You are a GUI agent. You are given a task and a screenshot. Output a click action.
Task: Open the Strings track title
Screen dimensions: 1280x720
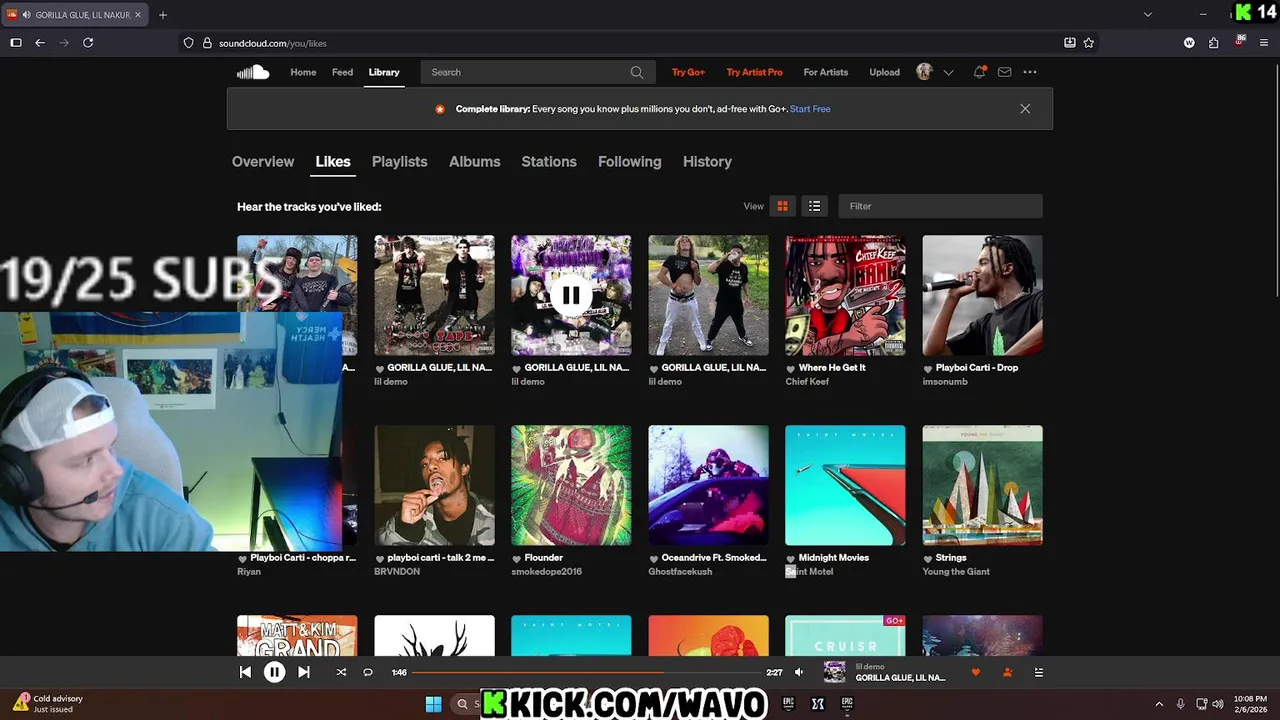point(951,558)
